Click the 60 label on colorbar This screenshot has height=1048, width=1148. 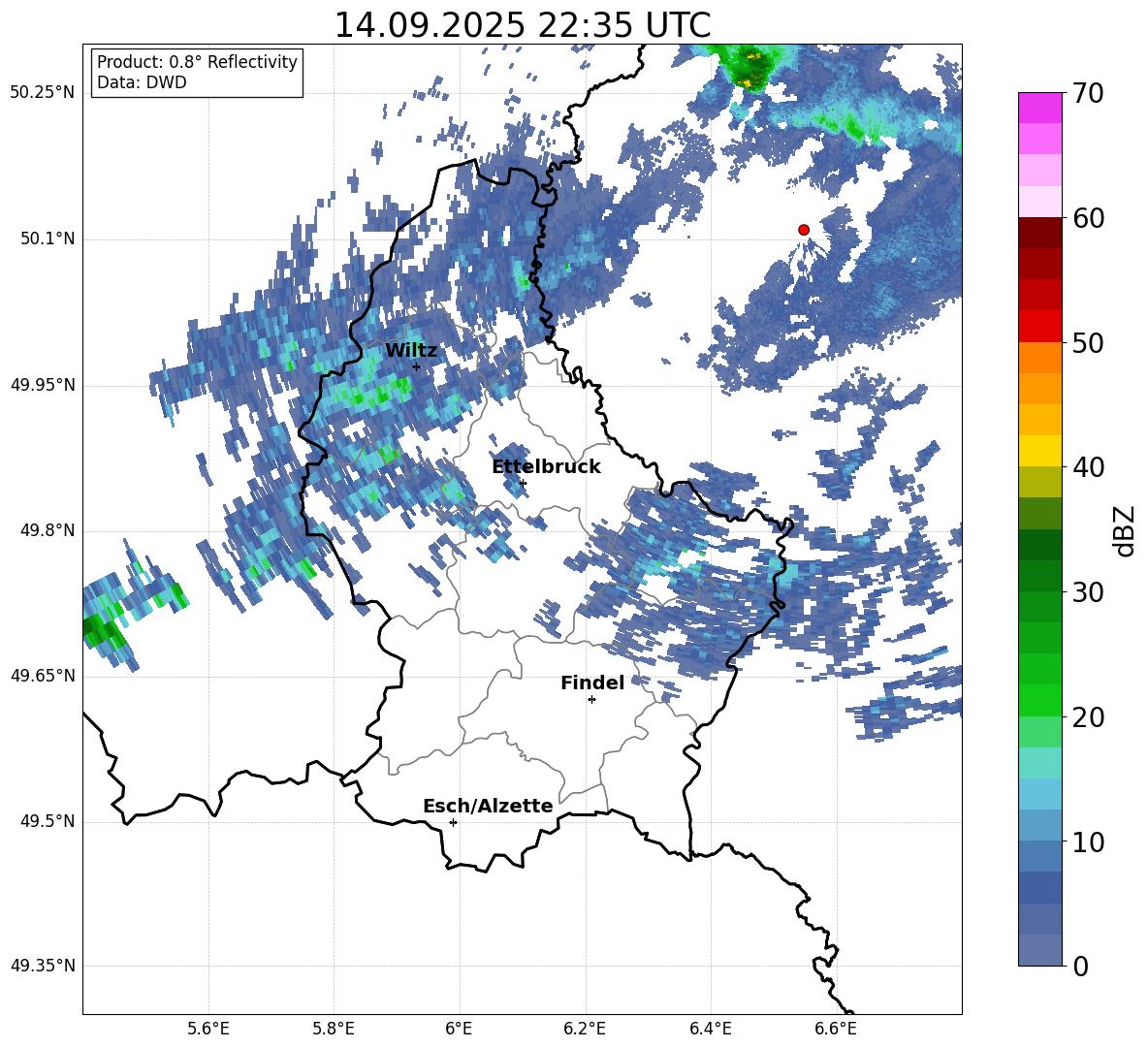tap(1088, 218)
